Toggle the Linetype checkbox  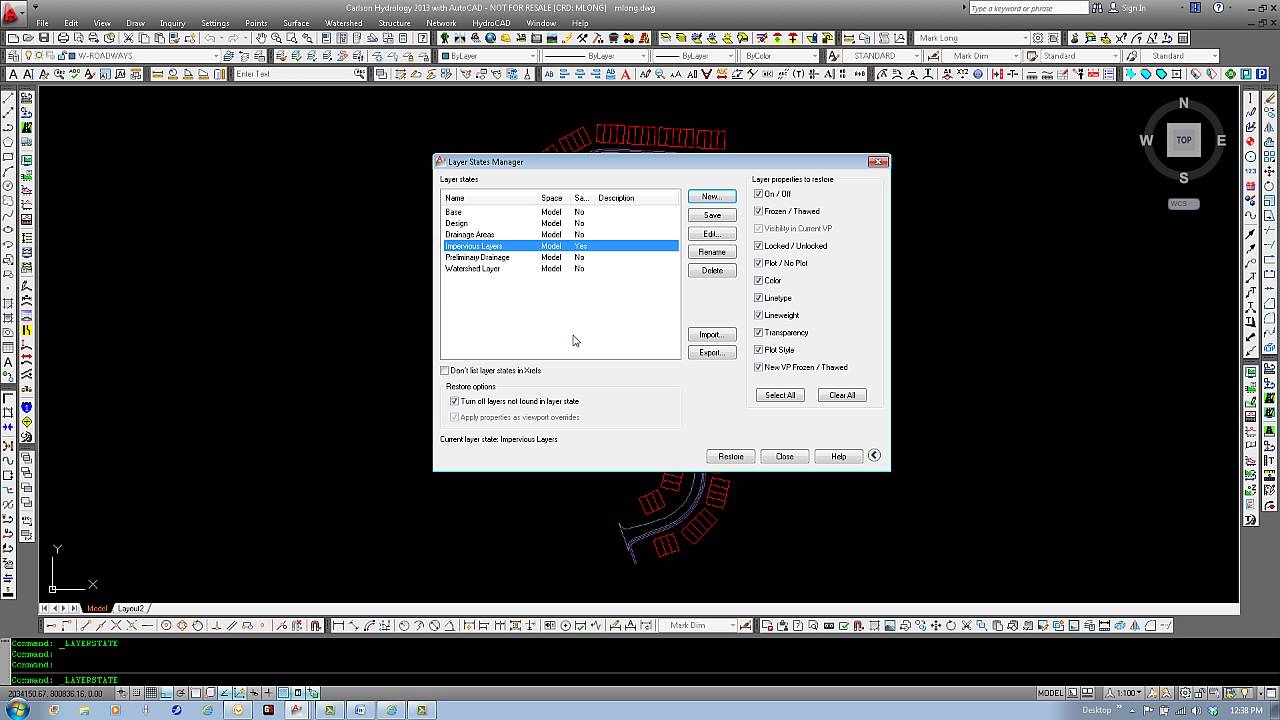[758, 298]
